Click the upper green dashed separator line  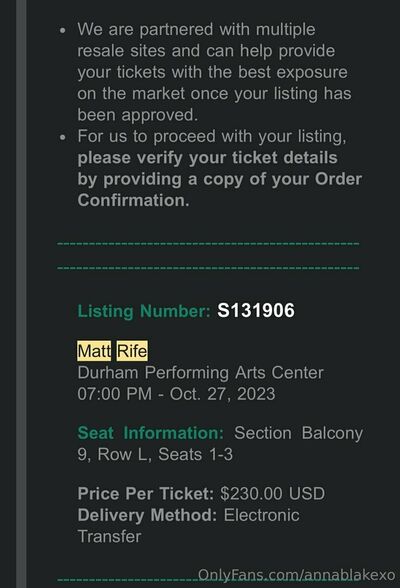[x=208, y=244]
